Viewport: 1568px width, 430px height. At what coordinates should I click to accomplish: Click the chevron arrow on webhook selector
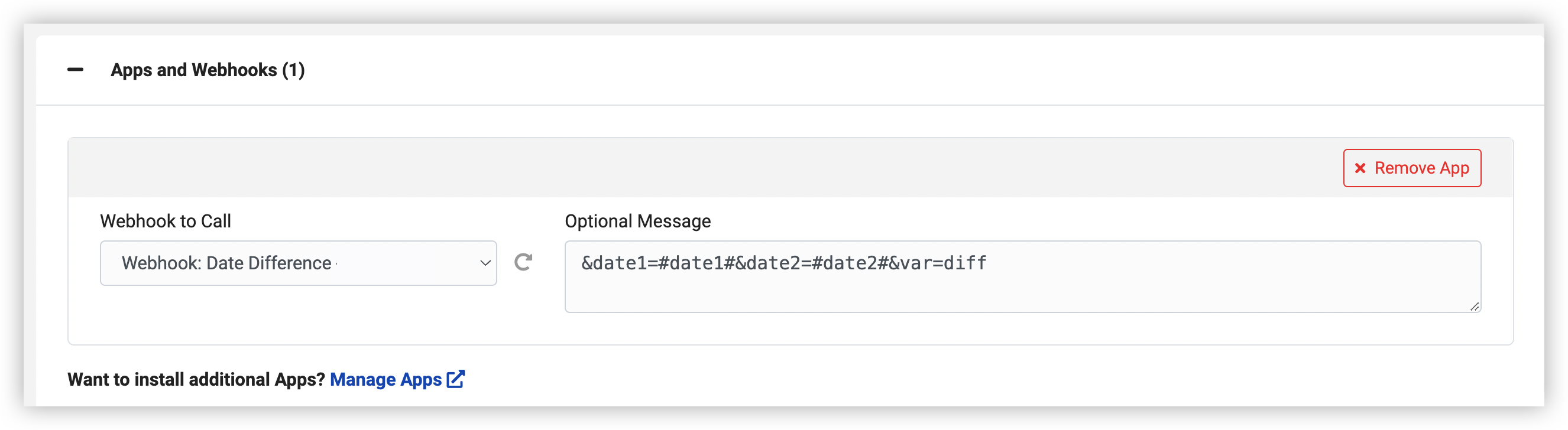click(485, 263)
